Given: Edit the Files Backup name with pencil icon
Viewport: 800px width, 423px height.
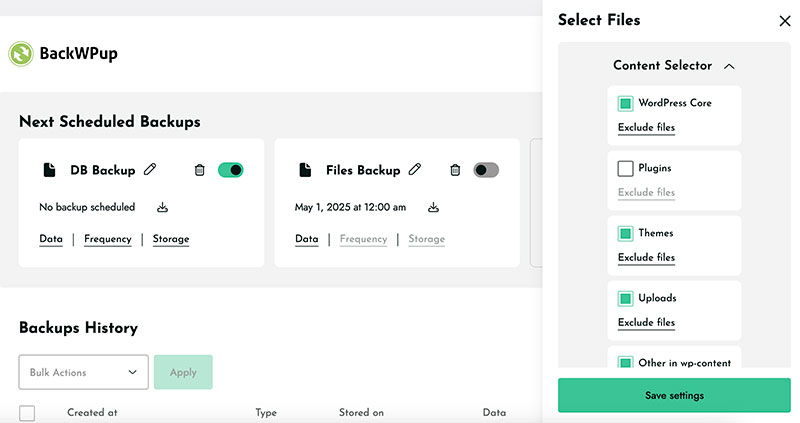Looking at the screenshot, I should coord(415,169).
